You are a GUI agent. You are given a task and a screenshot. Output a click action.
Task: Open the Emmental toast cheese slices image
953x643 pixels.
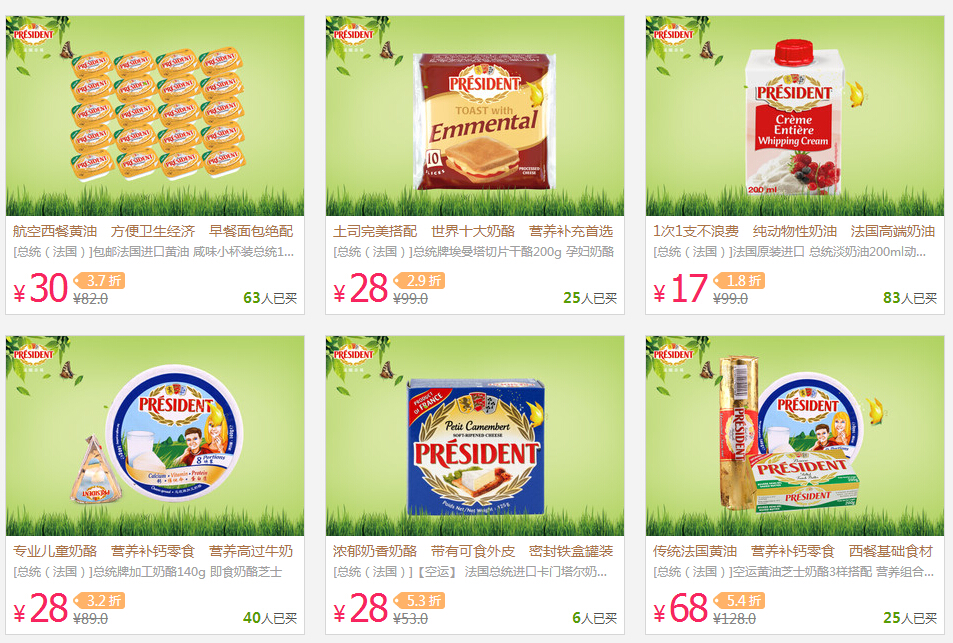[x=475, y=115]
